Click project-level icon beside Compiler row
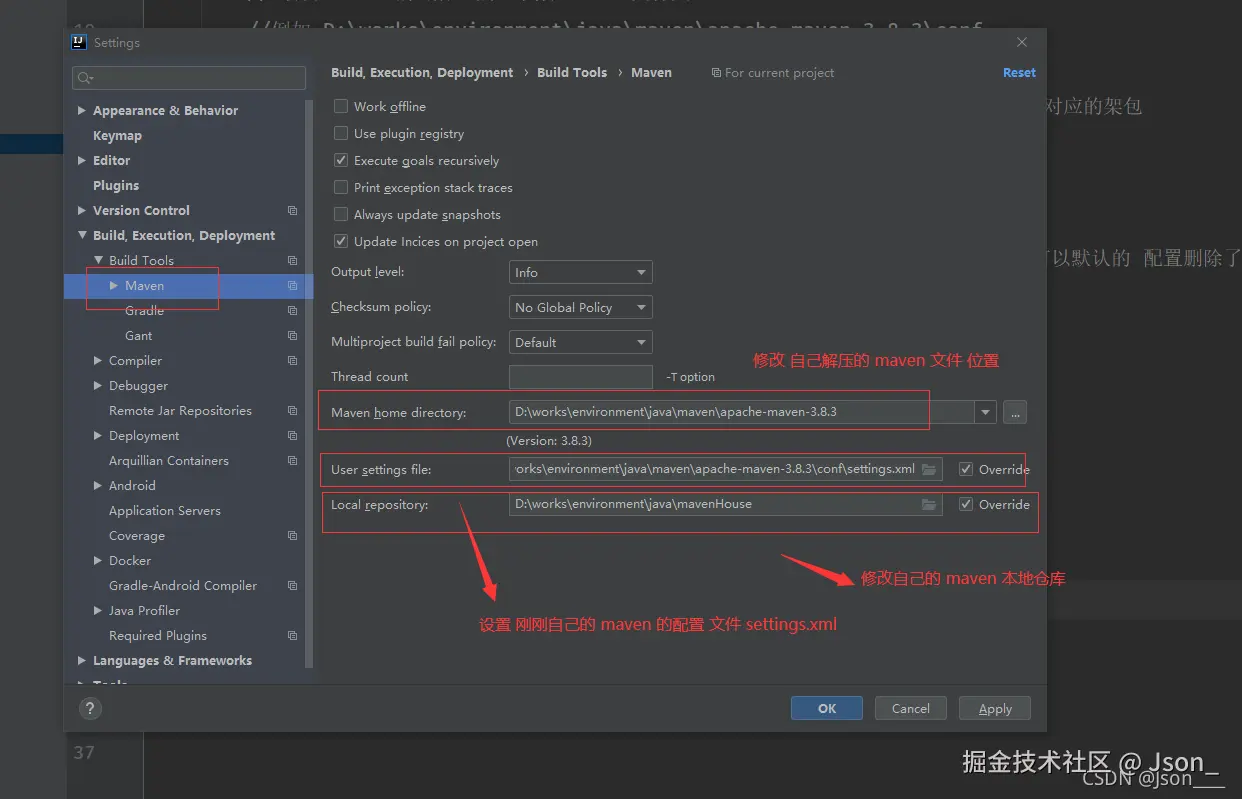Screen dimensions: 1242x799 point(292,360)
